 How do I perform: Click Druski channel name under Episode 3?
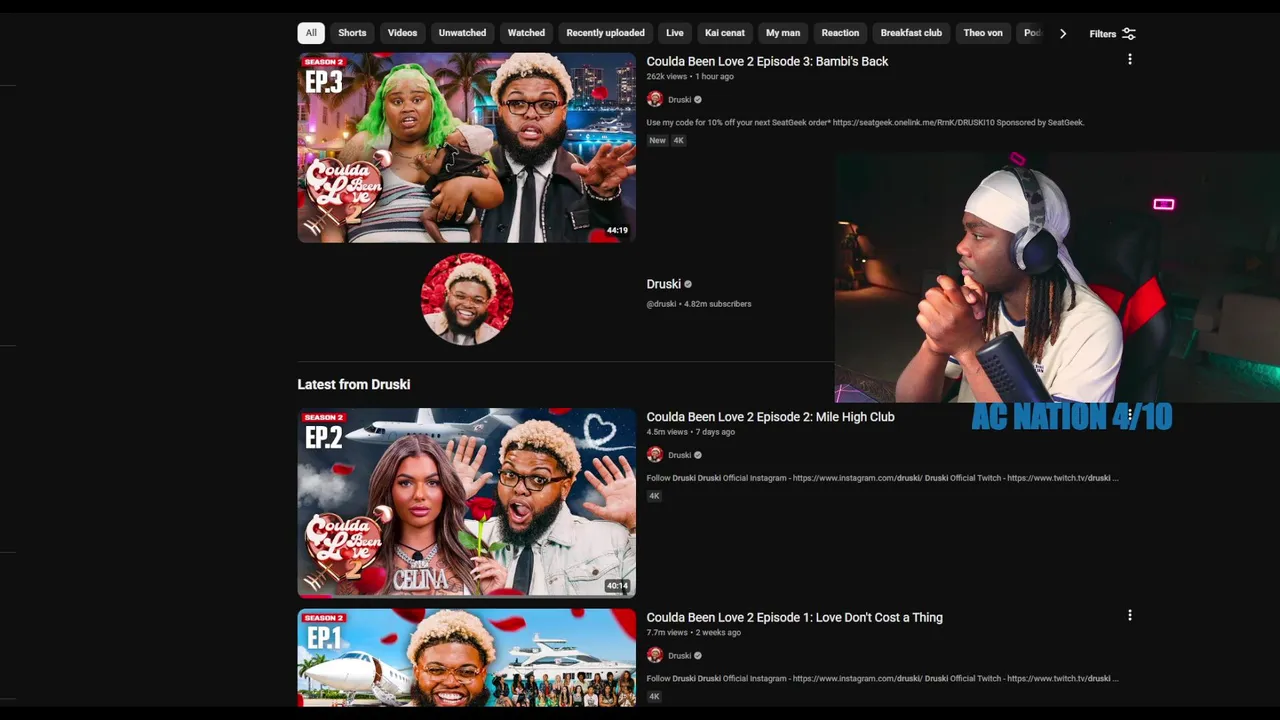point(679,100)
